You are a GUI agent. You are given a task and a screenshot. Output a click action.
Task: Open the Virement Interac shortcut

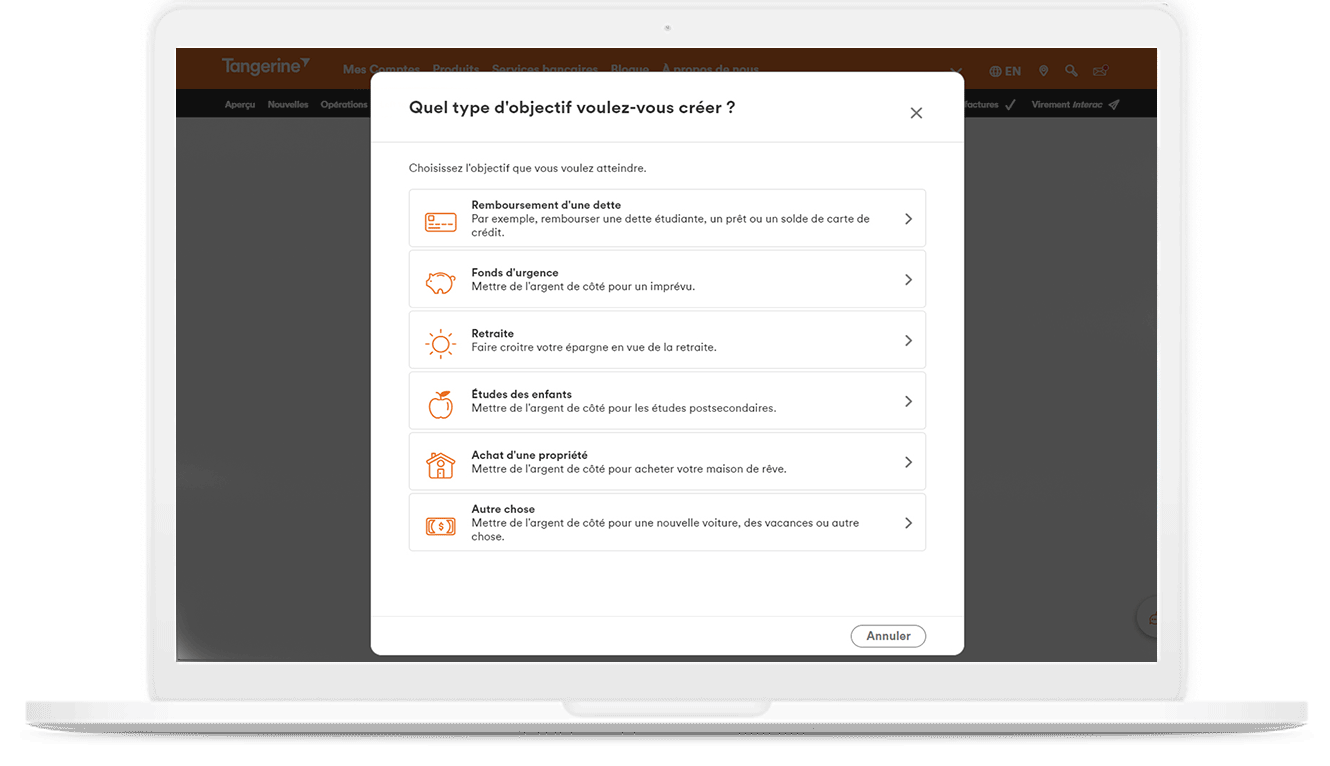pos(1075,104)
